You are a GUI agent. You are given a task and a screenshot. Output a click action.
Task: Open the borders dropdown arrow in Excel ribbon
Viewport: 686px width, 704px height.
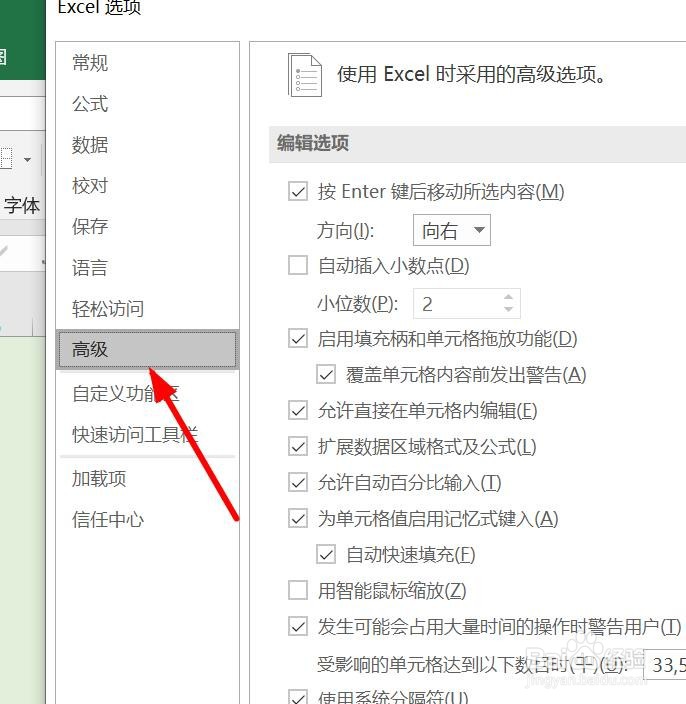pyautogui.click(x=27, y=160)
